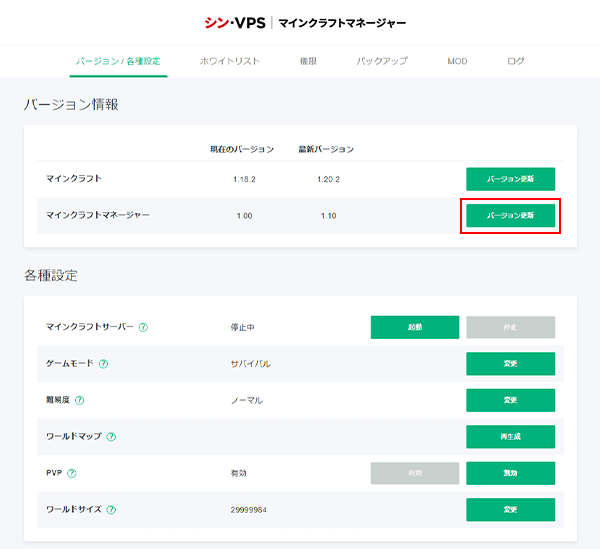This screenshot has width=600, height=549.
Task: Select current Minecraft version 1.18.2
Action: click(x=244, y=179)
